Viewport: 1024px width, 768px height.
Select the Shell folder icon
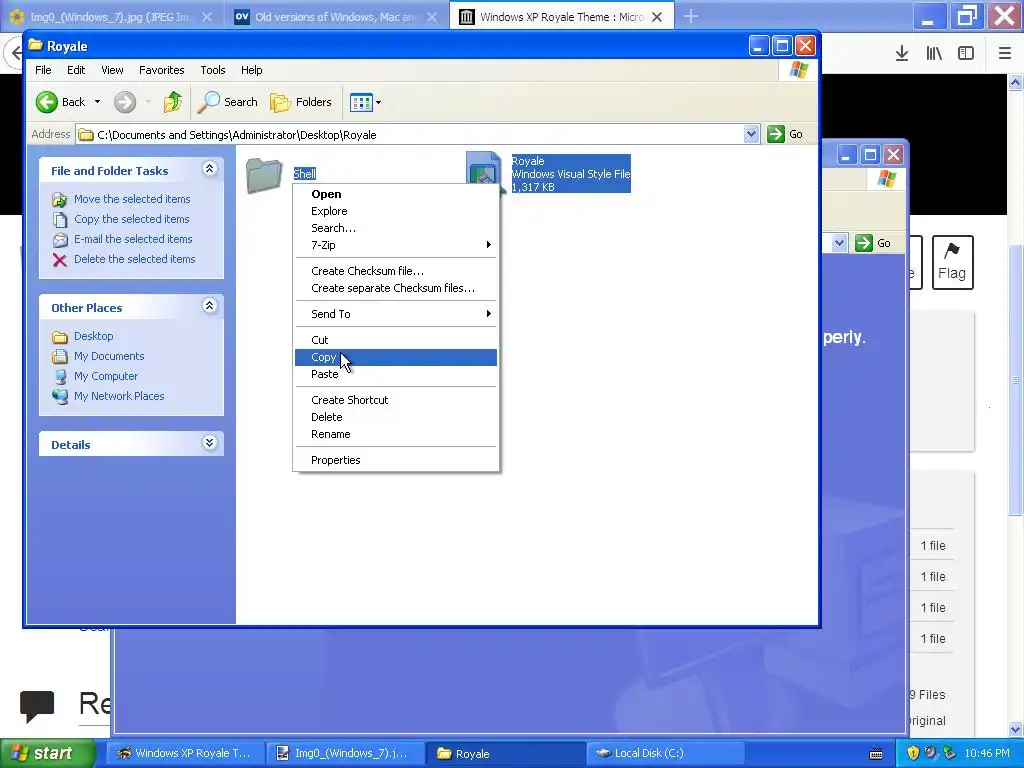click(264, 175)
